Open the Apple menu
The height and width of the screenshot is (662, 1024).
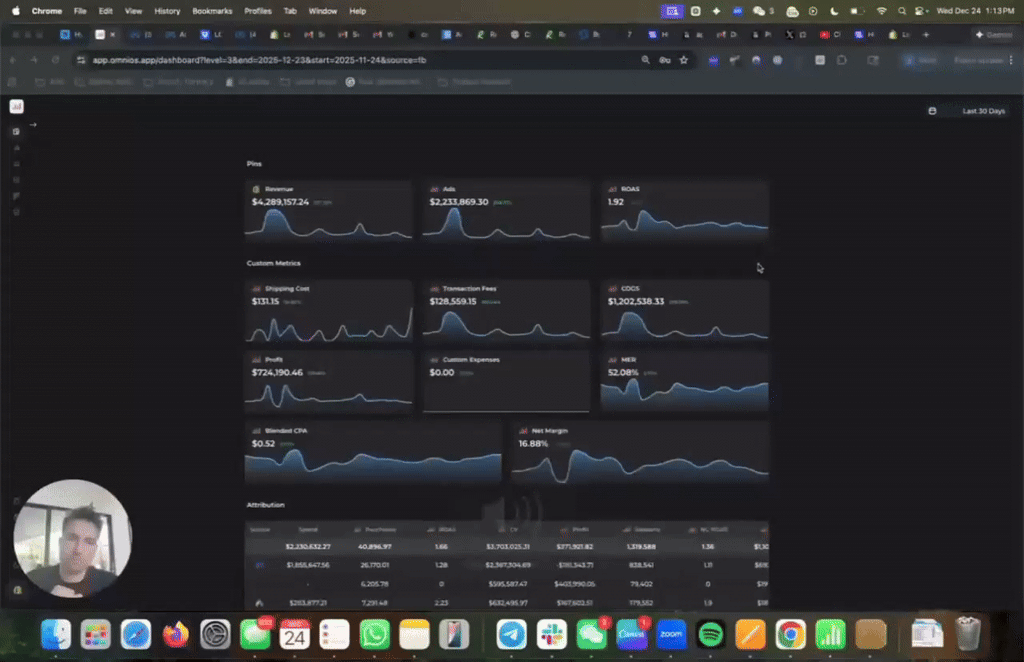click(x=16, y=11)
